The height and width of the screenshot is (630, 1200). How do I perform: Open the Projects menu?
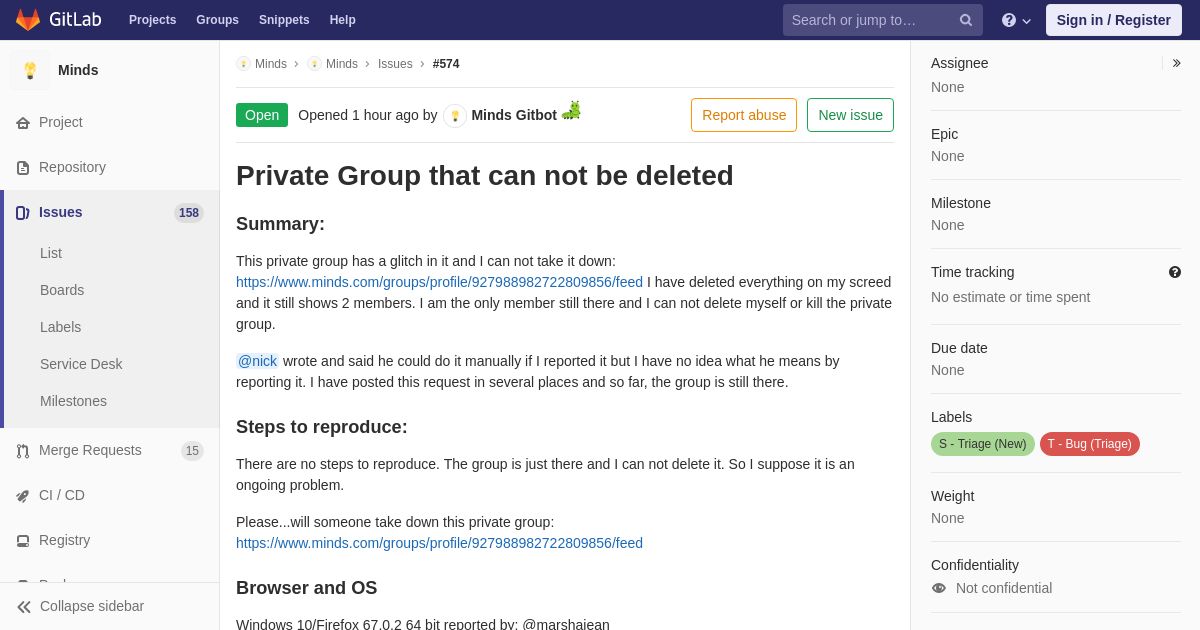tap(152, 20)
